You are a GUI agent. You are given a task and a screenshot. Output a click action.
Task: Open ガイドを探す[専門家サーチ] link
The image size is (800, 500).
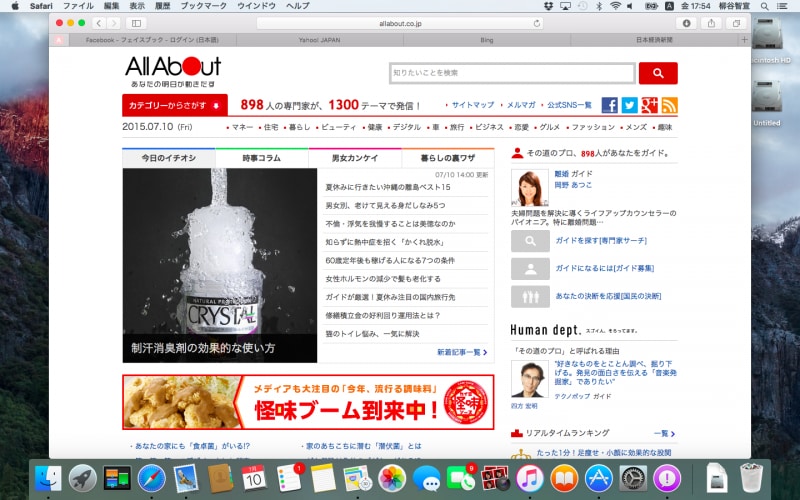click(601, 241)
